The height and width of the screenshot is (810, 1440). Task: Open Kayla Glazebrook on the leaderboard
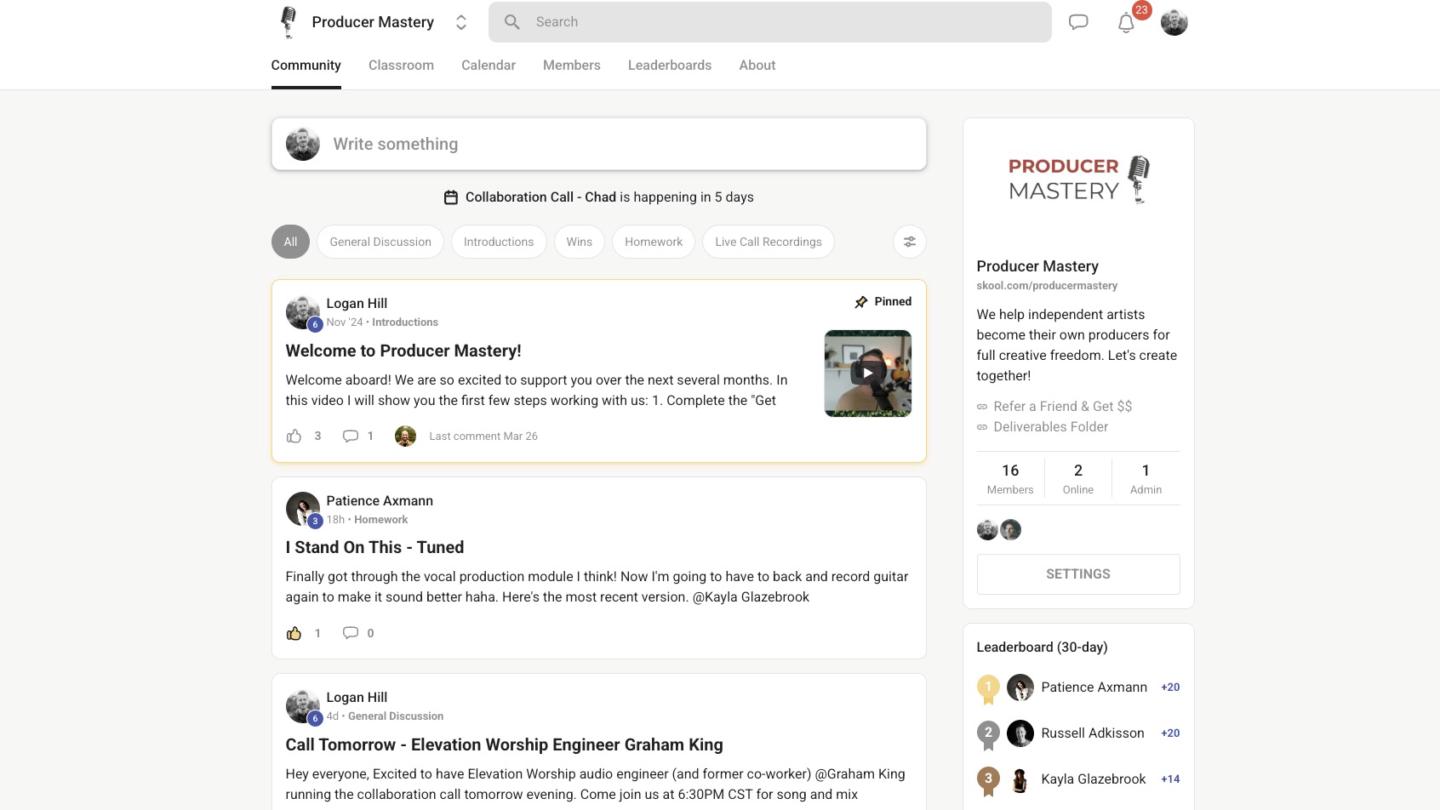click(x=1093, y=779)
